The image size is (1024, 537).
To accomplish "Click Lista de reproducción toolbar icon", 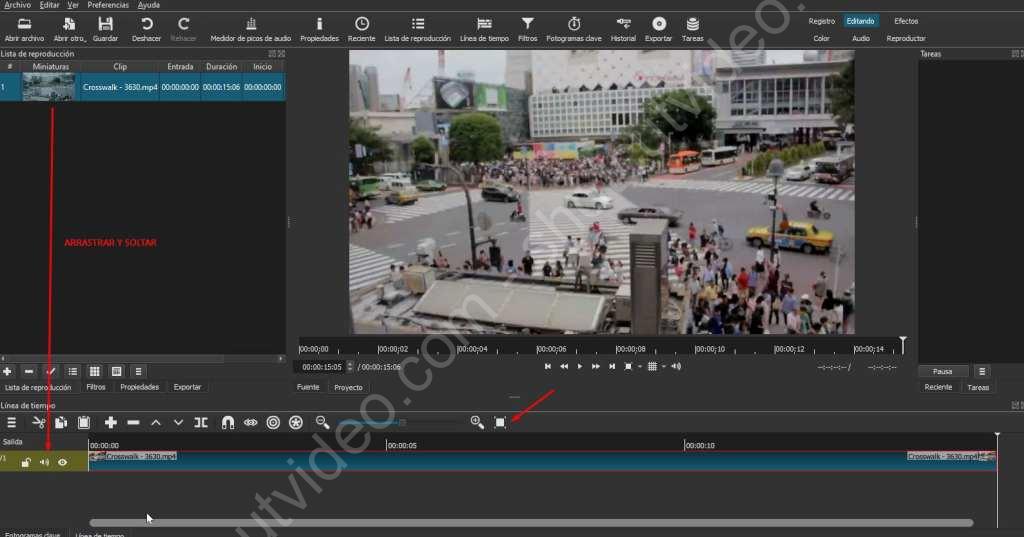I will pos(417,29).
